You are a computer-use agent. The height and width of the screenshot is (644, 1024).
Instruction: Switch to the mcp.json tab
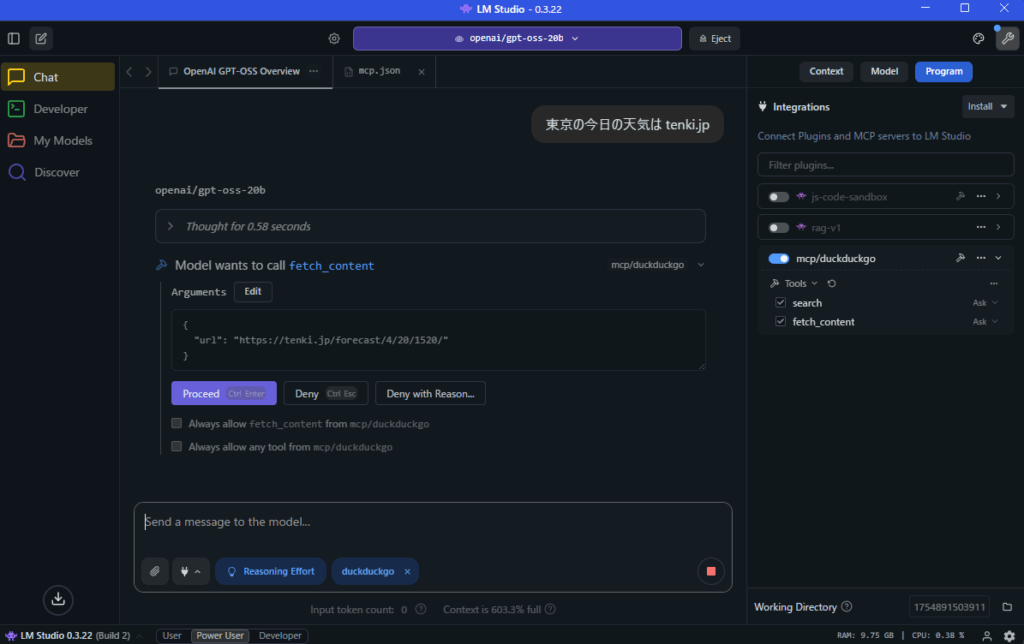point(379,72)
